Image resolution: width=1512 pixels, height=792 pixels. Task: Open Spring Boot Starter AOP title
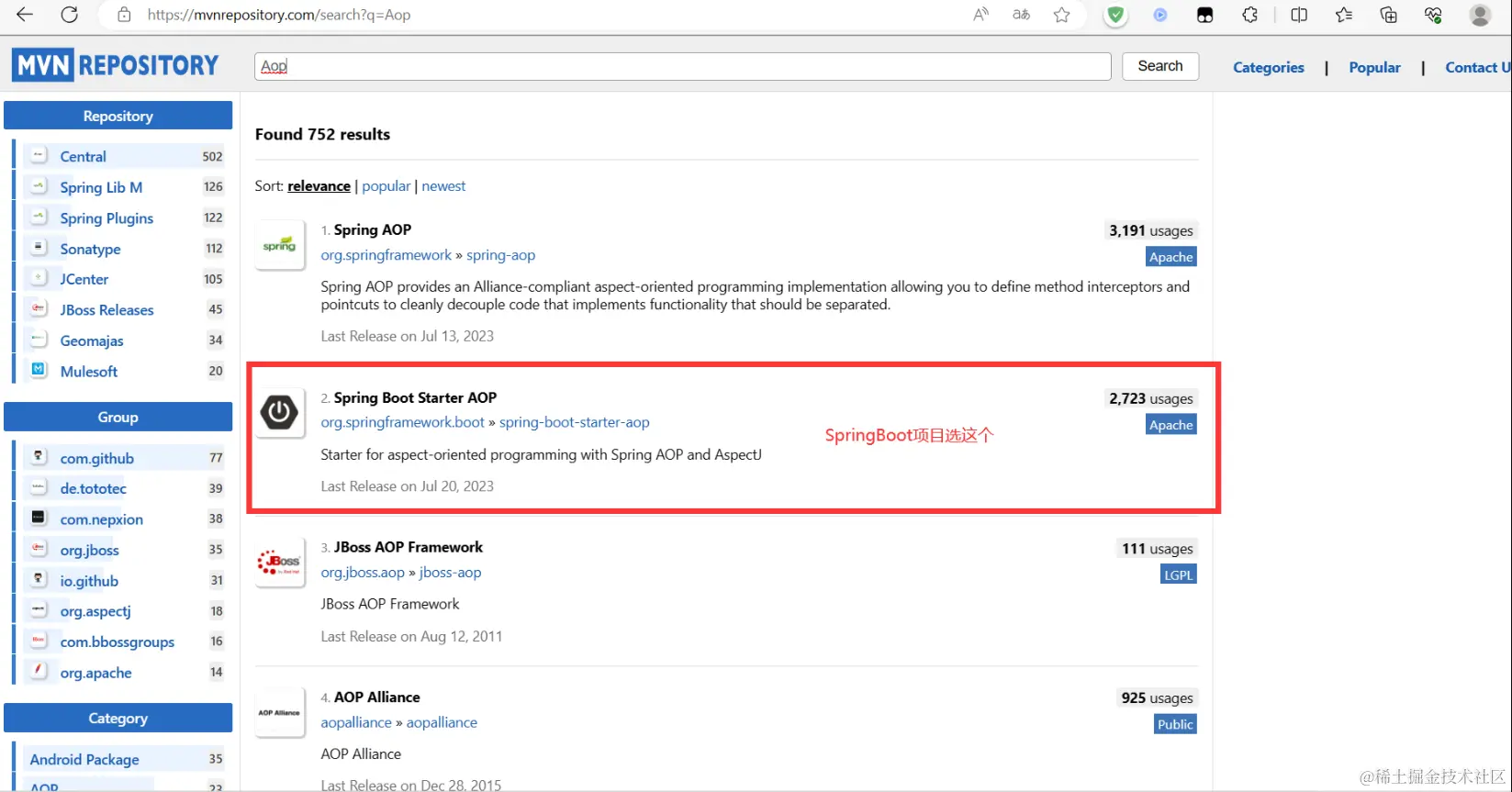point(415,397)
